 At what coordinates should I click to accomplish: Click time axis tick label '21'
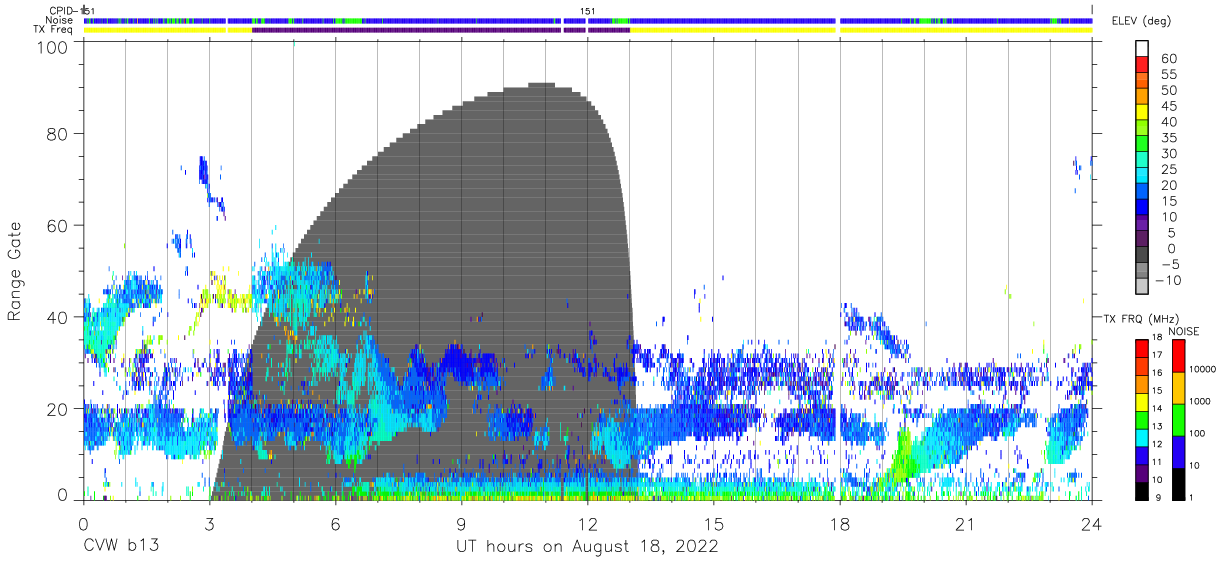coord(966,525)
